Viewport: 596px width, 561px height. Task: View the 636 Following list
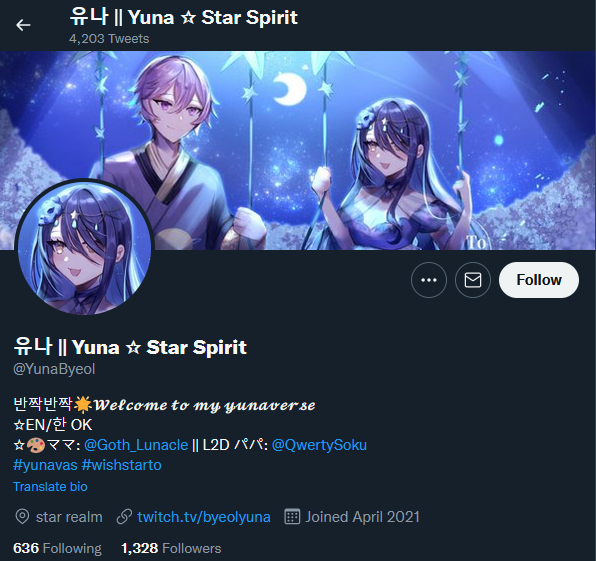click(57, 548)
